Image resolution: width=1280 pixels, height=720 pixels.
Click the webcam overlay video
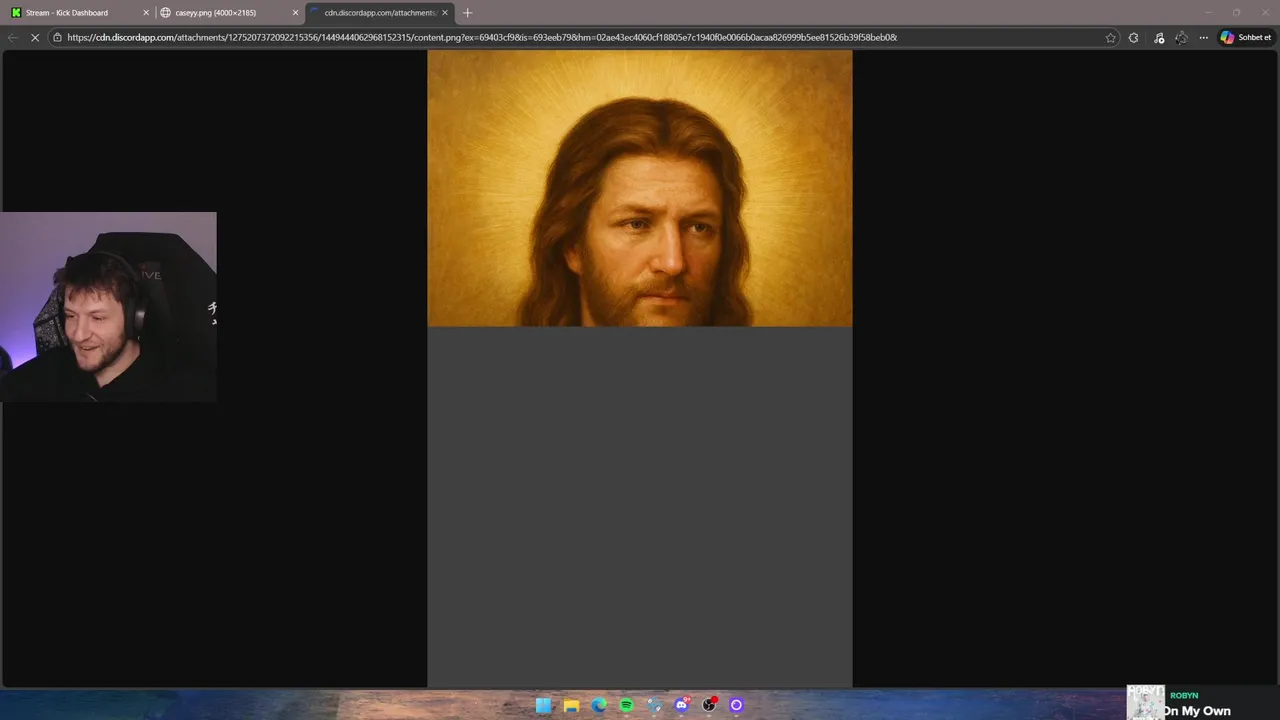[x=108, y=306]
